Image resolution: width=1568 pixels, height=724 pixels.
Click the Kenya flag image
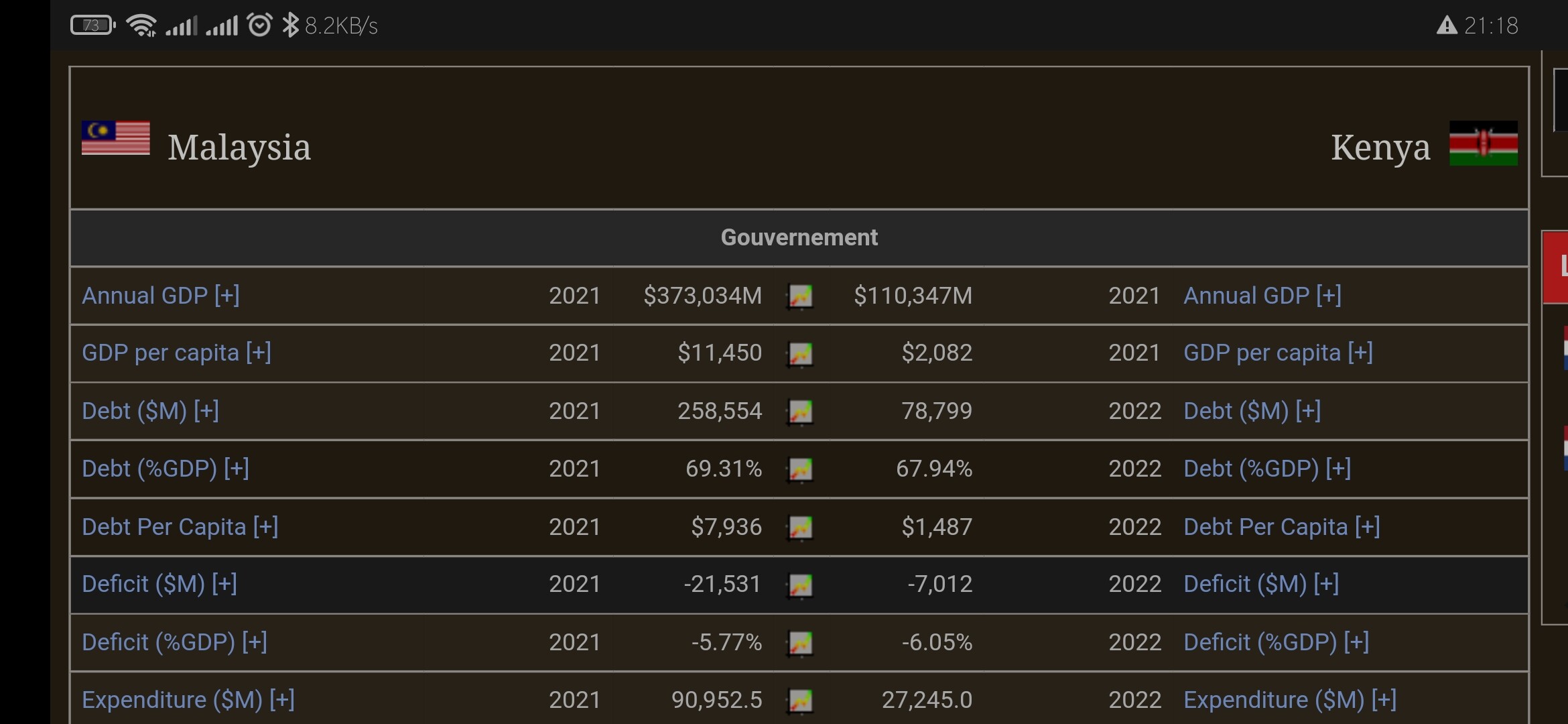coord(1483,143)
